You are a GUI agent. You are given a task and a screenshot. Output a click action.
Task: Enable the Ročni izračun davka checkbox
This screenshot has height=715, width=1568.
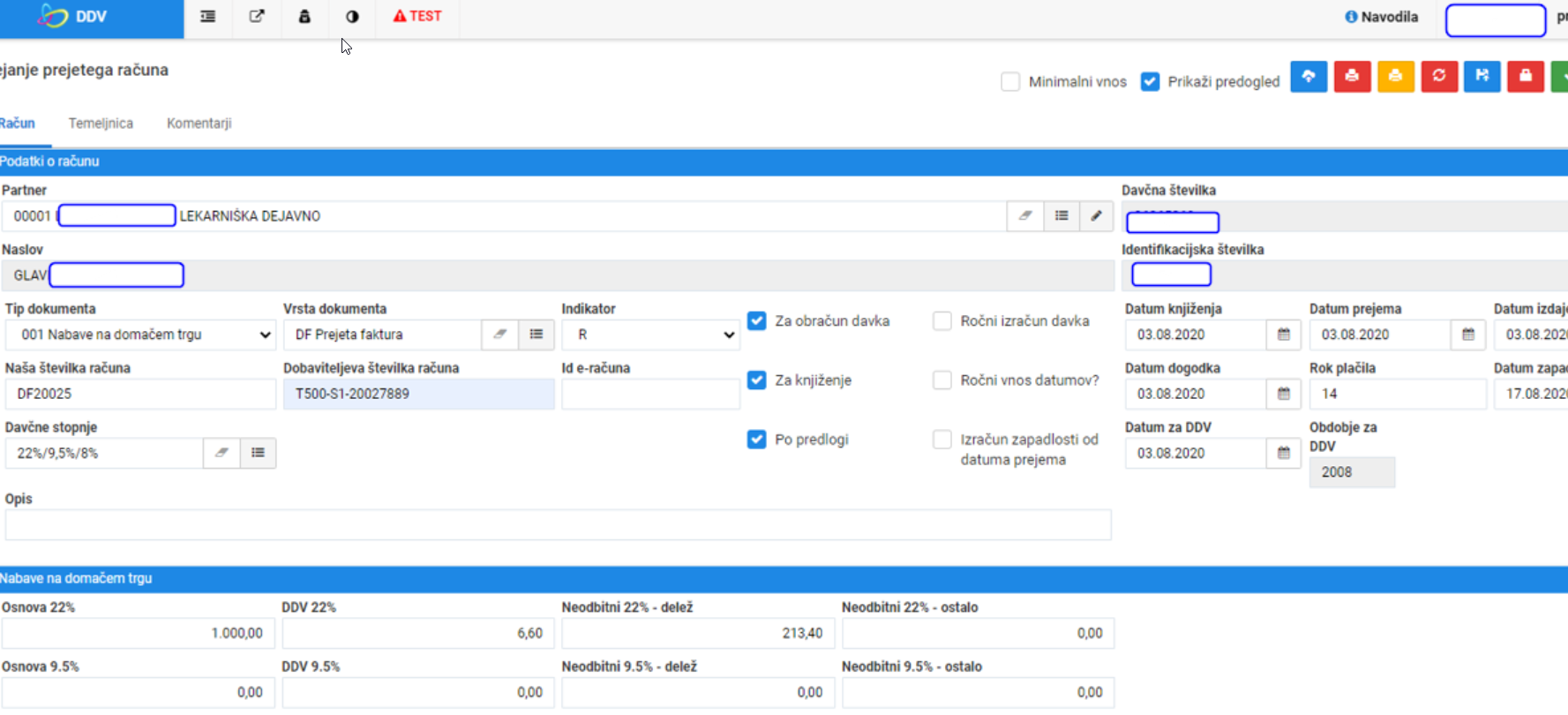[942, 320]
